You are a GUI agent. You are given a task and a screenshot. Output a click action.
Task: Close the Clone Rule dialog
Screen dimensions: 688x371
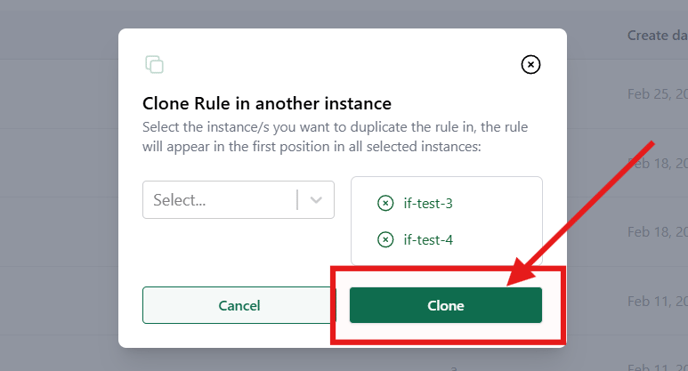tap(530, 64)
